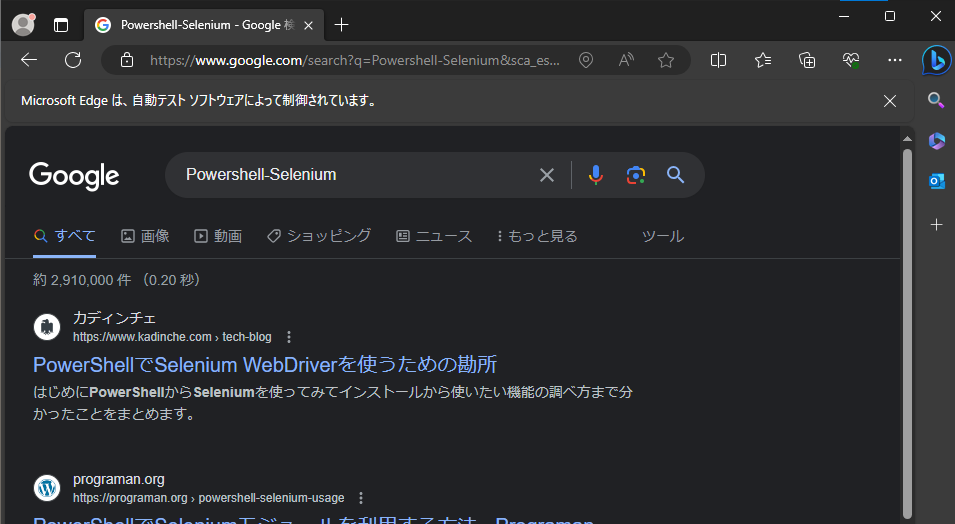Go back to the previous page
Image resolution: width=955 pixels, height=524 pixels.
[x=29, y=60]
